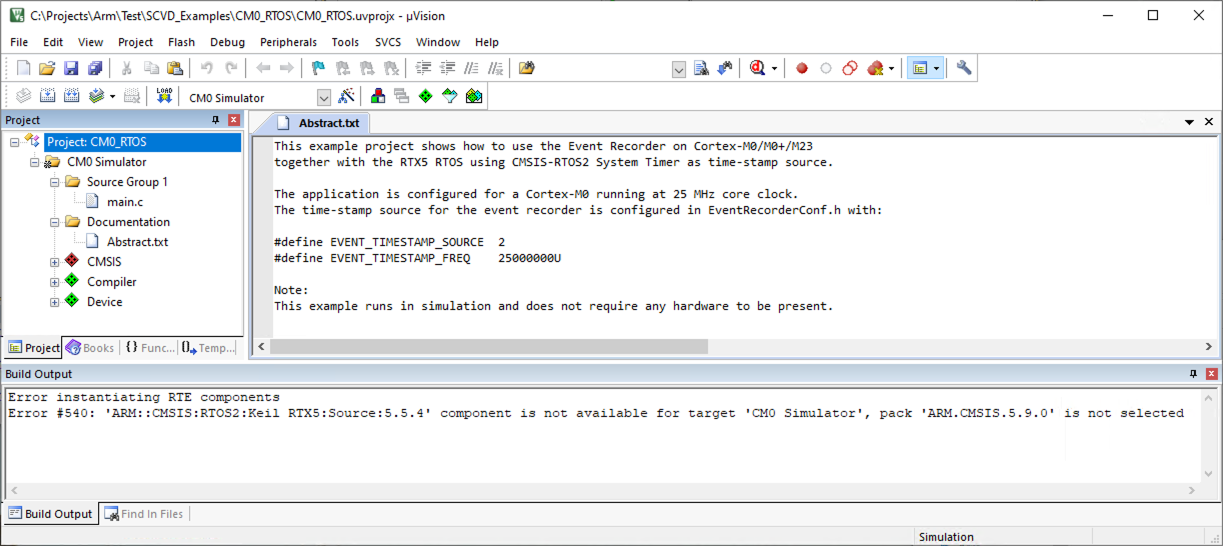Open the window layout dropdown arrow

point(936,68)
